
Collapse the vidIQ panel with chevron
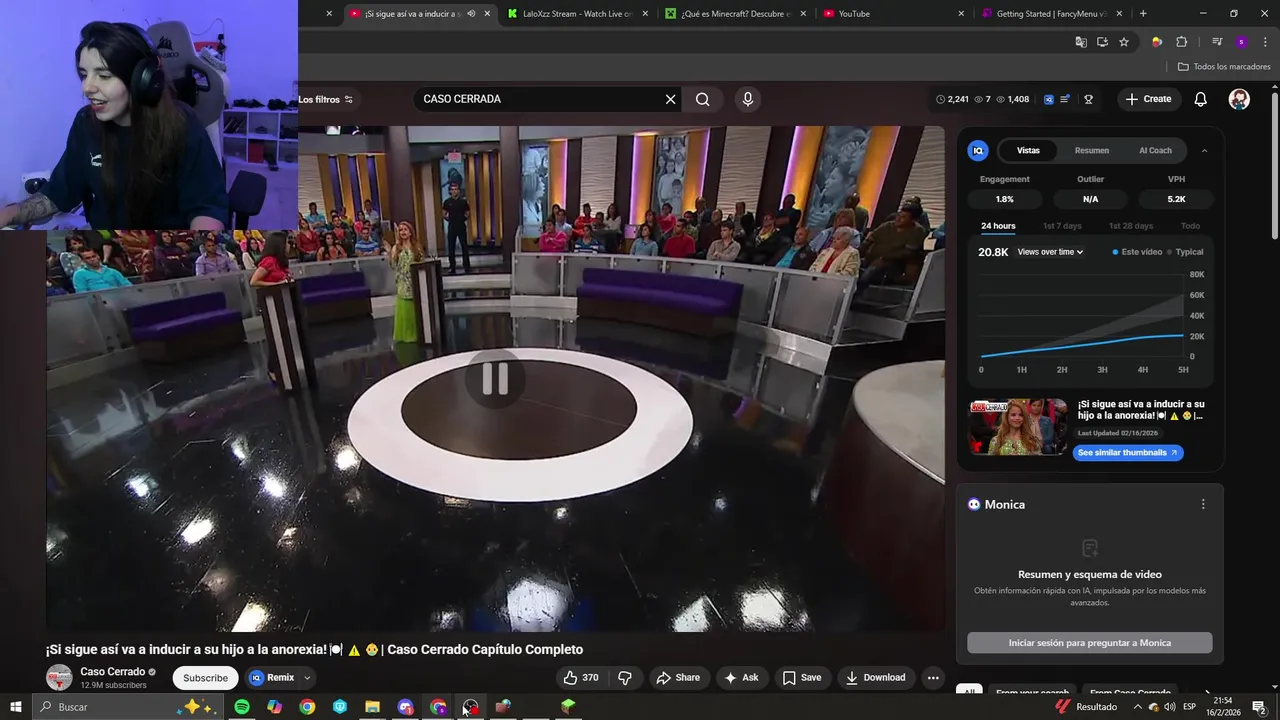(1204, 150)
